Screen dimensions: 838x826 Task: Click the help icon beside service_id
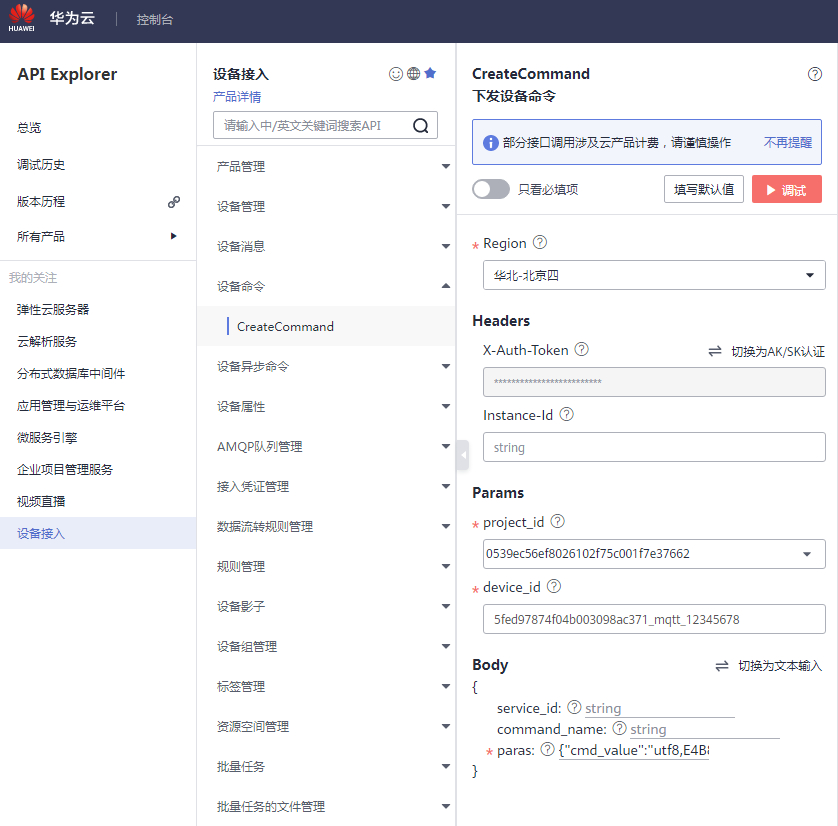[574, 707]
